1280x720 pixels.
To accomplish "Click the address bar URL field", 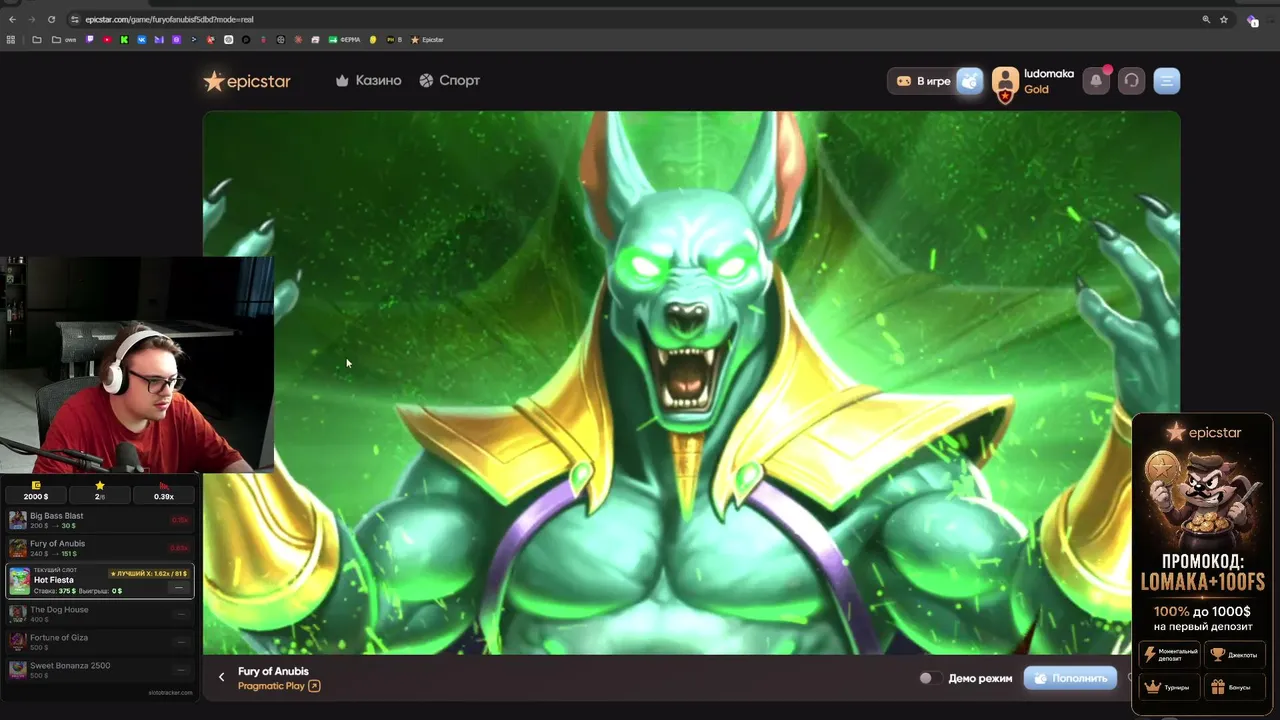I will [x=640, y=19].
